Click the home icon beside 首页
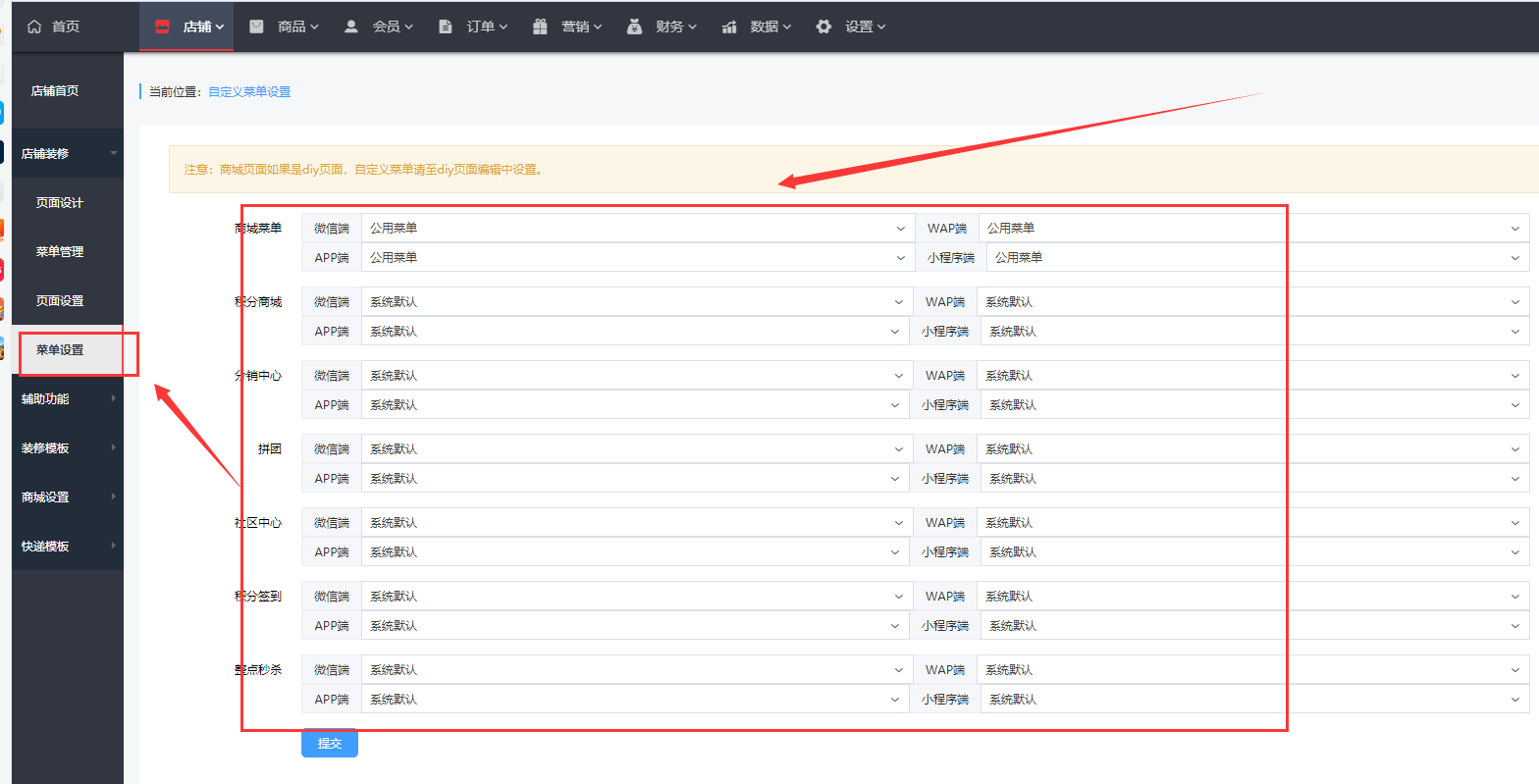Viewport: 1539px width, 784px height. 35,26
